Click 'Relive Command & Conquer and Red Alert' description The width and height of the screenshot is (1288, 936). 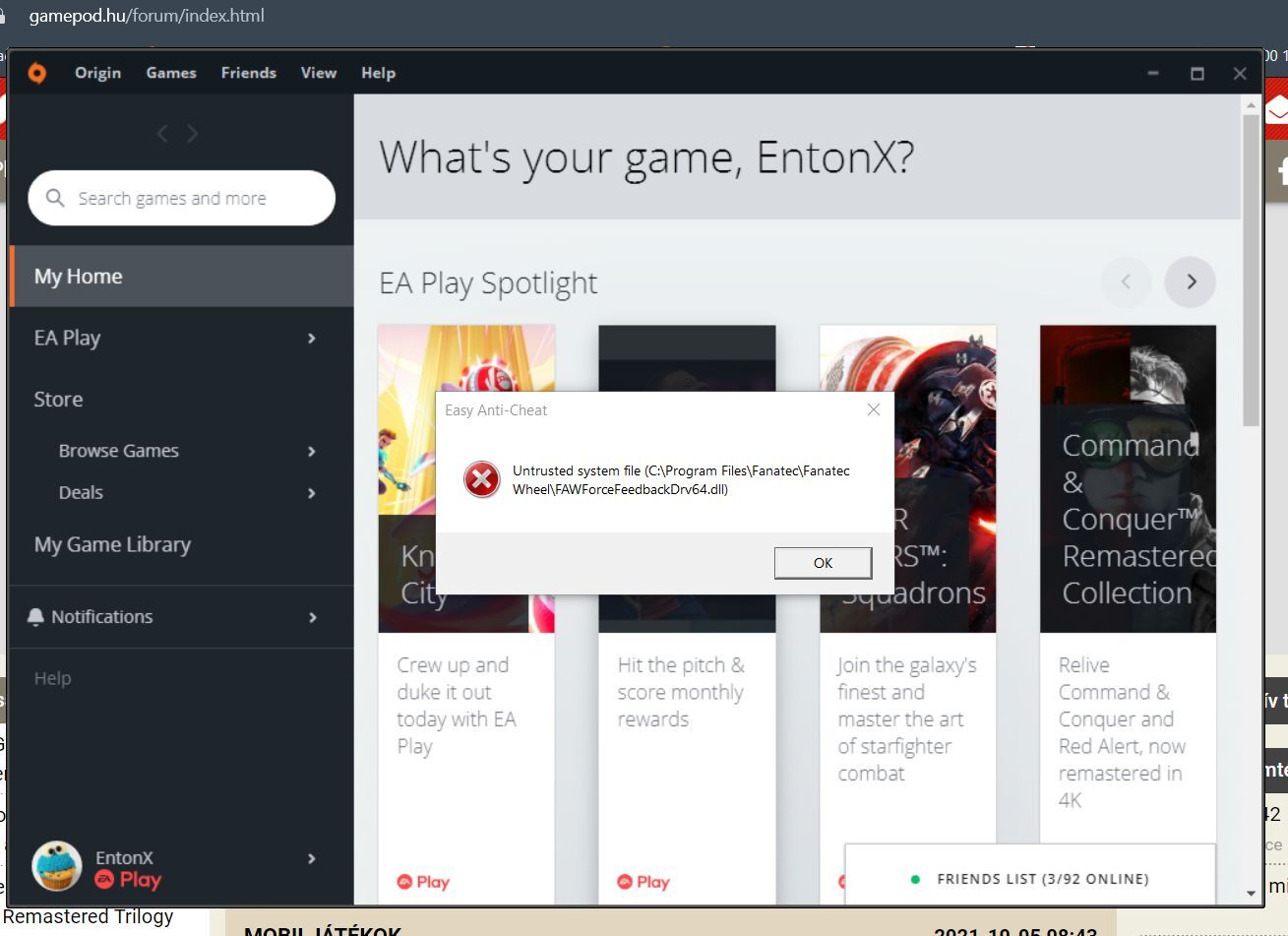click(x=1122, y=732)
